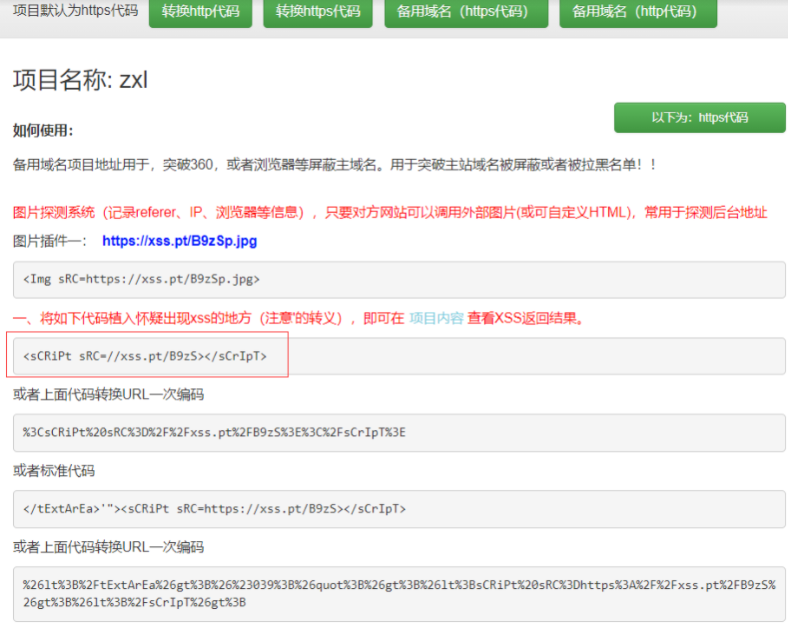Image resolution: width=788 pixels, height=624 pixels.
Task: Click the 备用域名项目地址用于 description paragraph
Action: pos(334,165)
